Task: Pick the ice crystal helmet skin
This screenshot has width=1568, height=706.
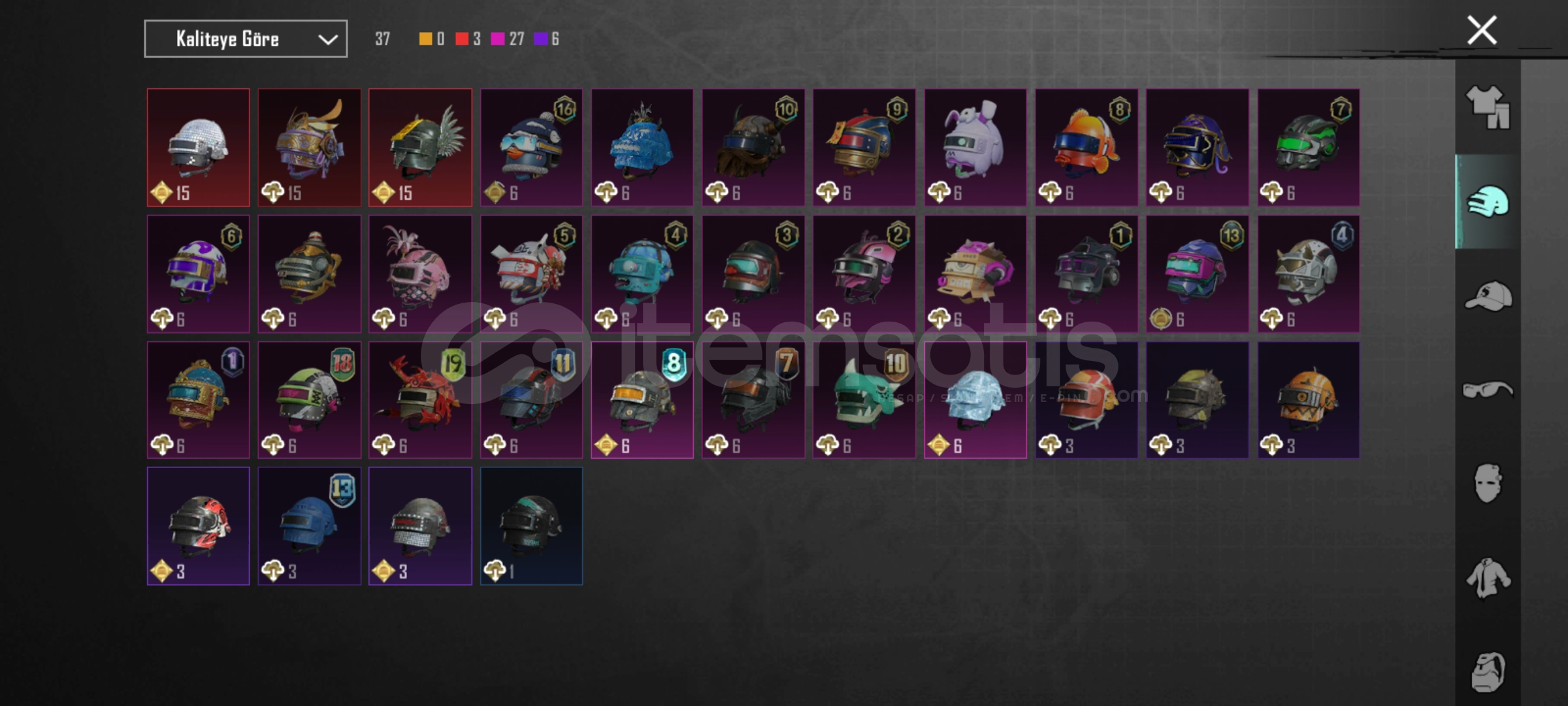Action: click(975, 400)
